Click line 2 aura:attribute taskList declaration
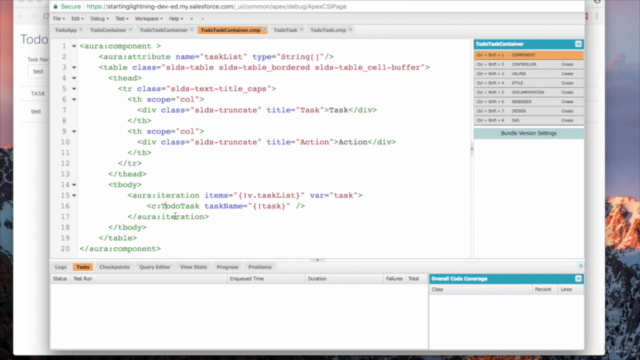640x360 pixels. (216, 57)
